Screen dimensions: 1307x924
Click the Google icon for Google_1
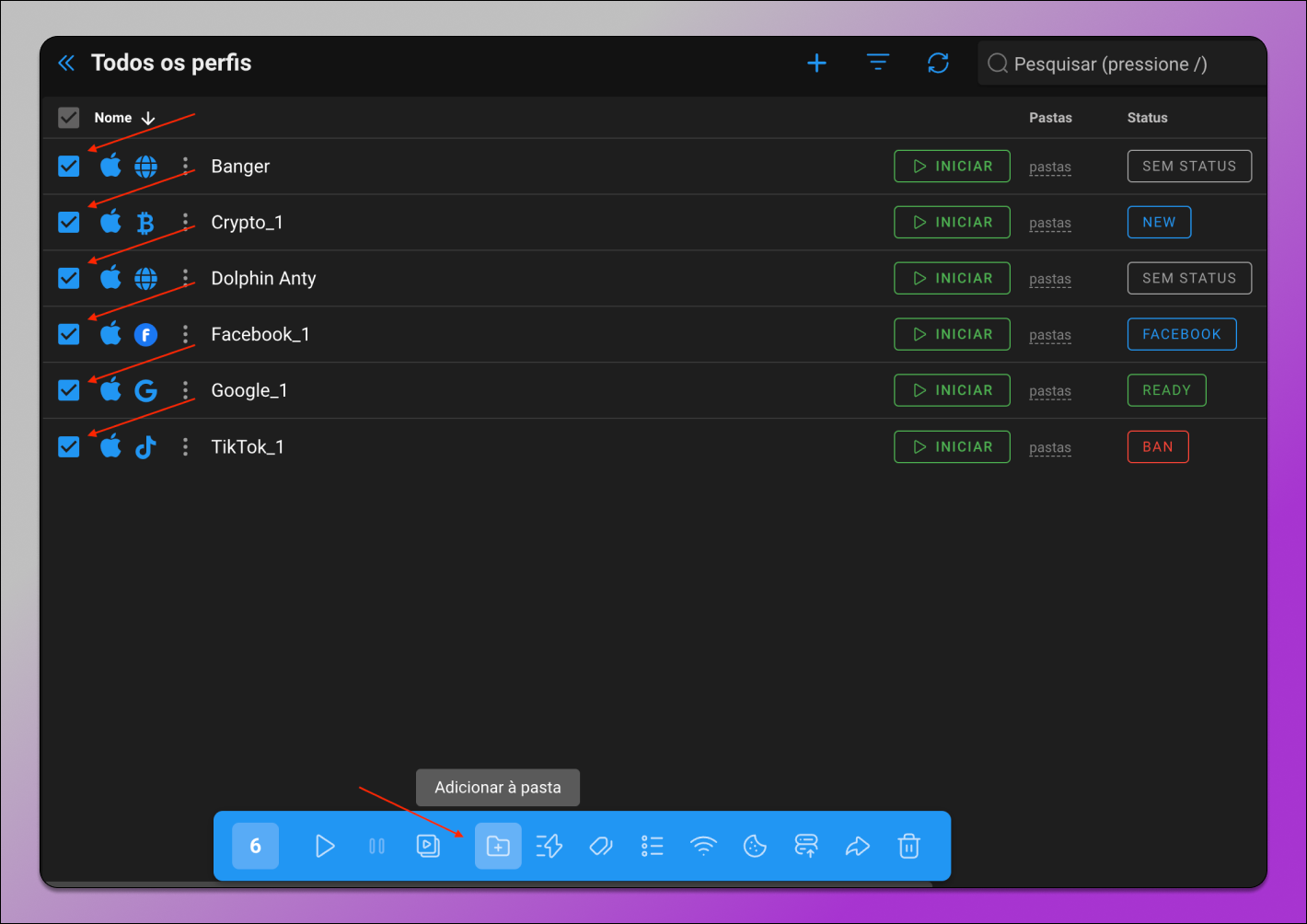point(145,390)
